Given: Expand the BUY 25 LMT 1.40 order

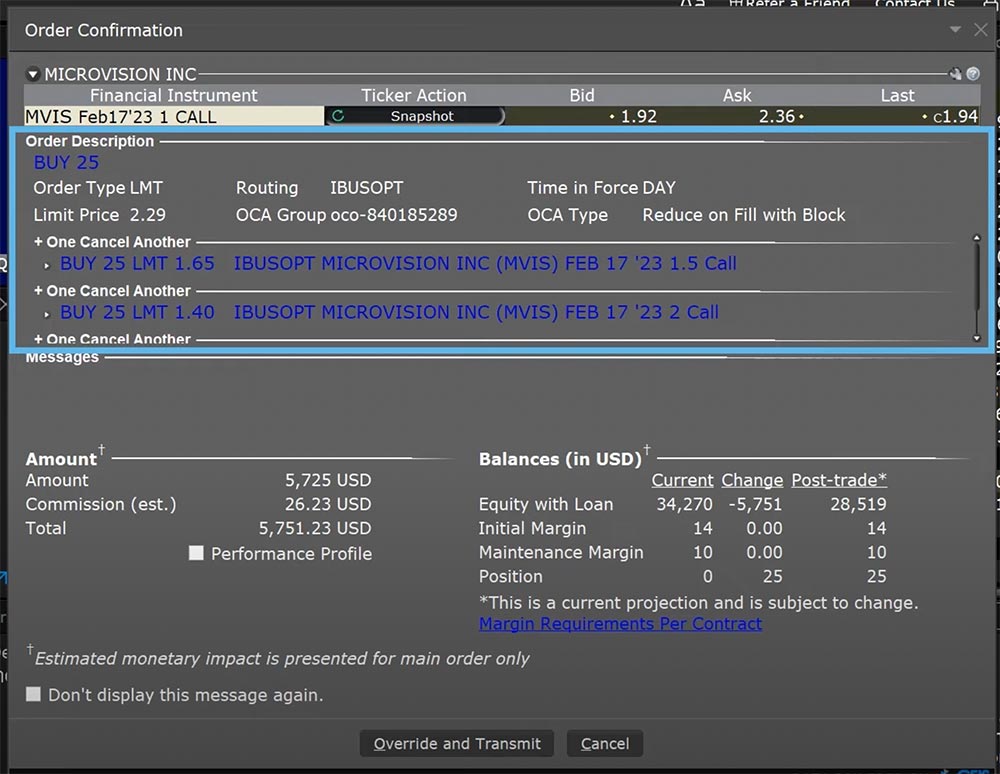Looking at the screenshot, I should tap(47, 314).
